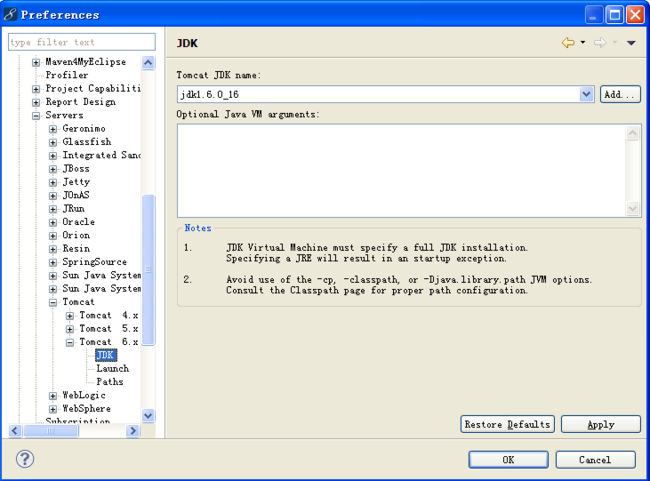
Task: Select Launch under Tomcat 6.x
Action: point(112,368)
